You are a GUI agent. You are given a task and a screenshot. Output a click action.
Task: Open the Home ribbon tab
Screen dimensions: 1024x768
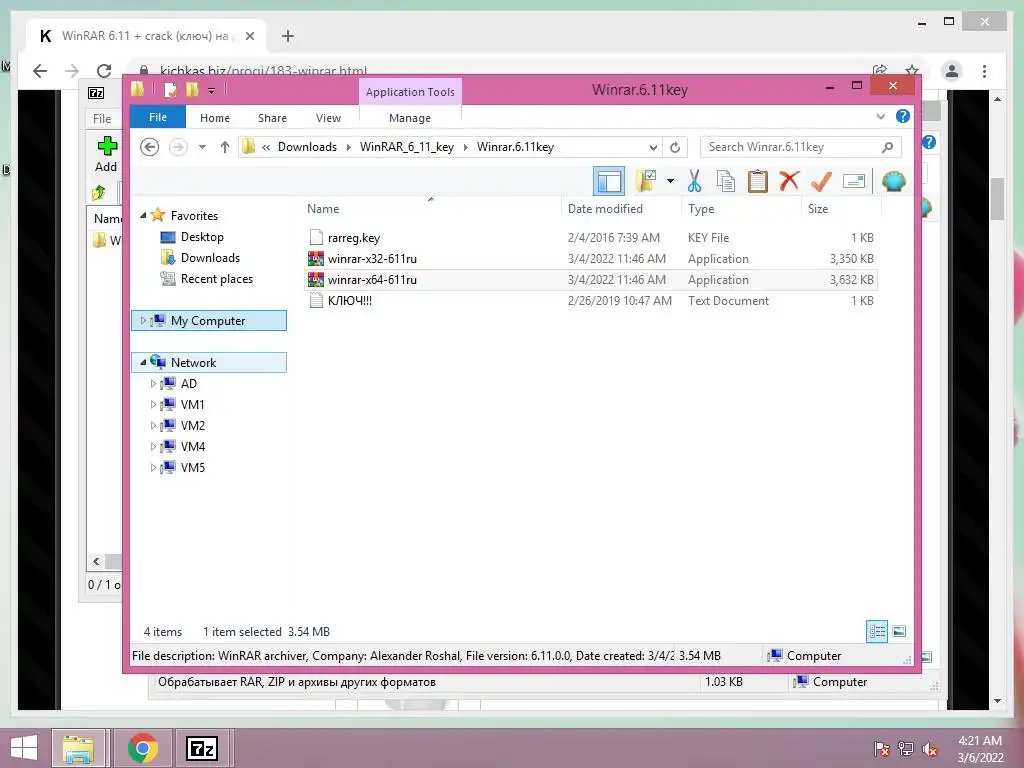tap(215, 118)
